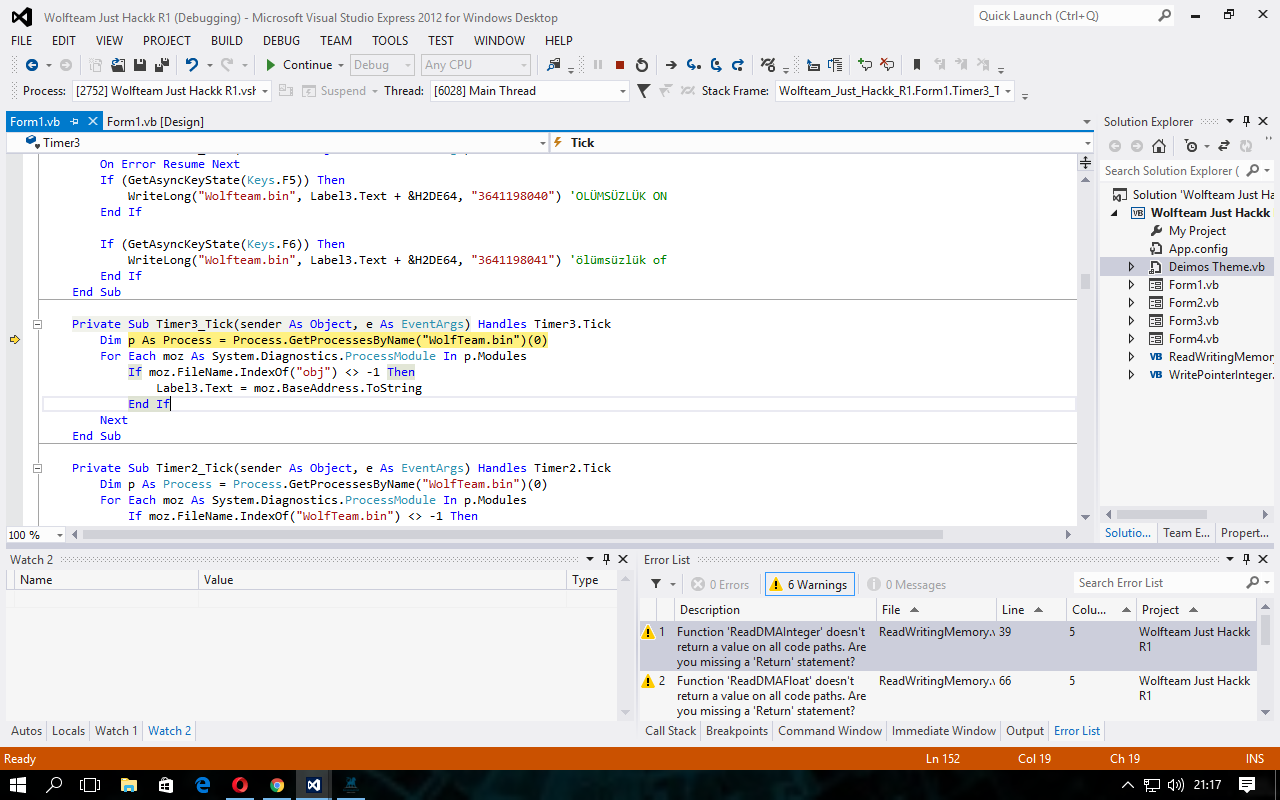This screenshot has height=800, width=1280.
Task: Select App.config in Solution Explorer
Action: [x=1198, y=249]
